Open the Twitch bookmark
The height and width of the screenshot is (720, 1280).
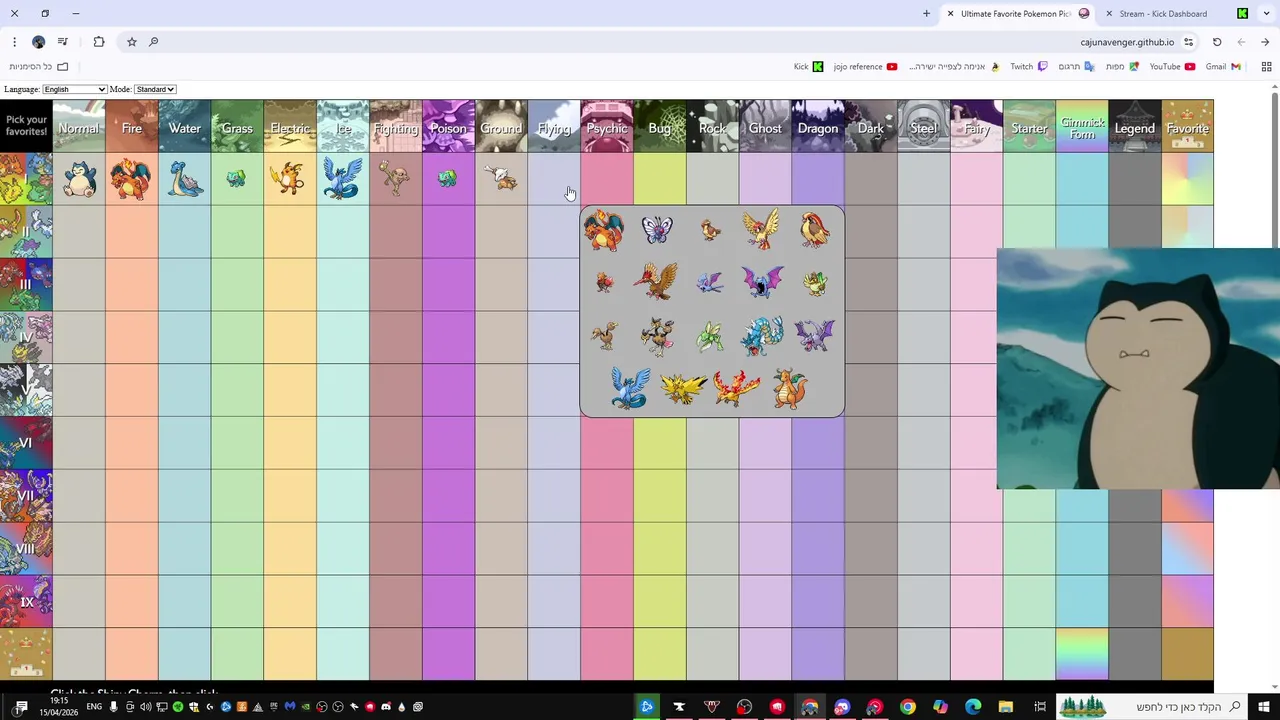tap(1028, 67)
